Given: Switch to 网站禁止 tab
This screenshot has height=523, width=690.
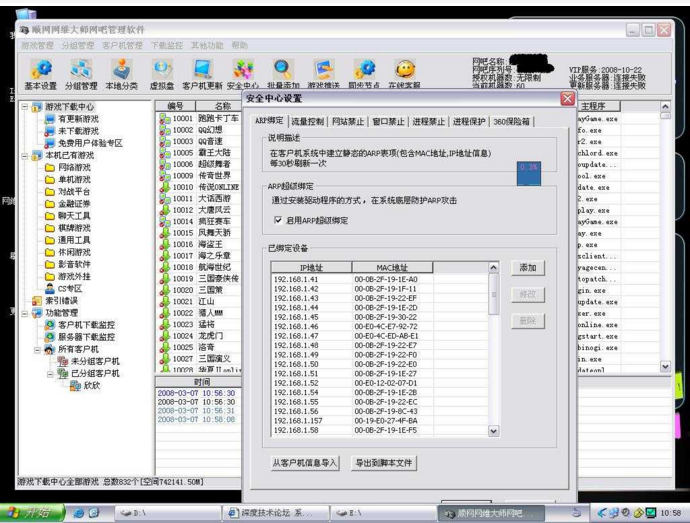Looking at the screenshot, I should click(x=348, y=122).
